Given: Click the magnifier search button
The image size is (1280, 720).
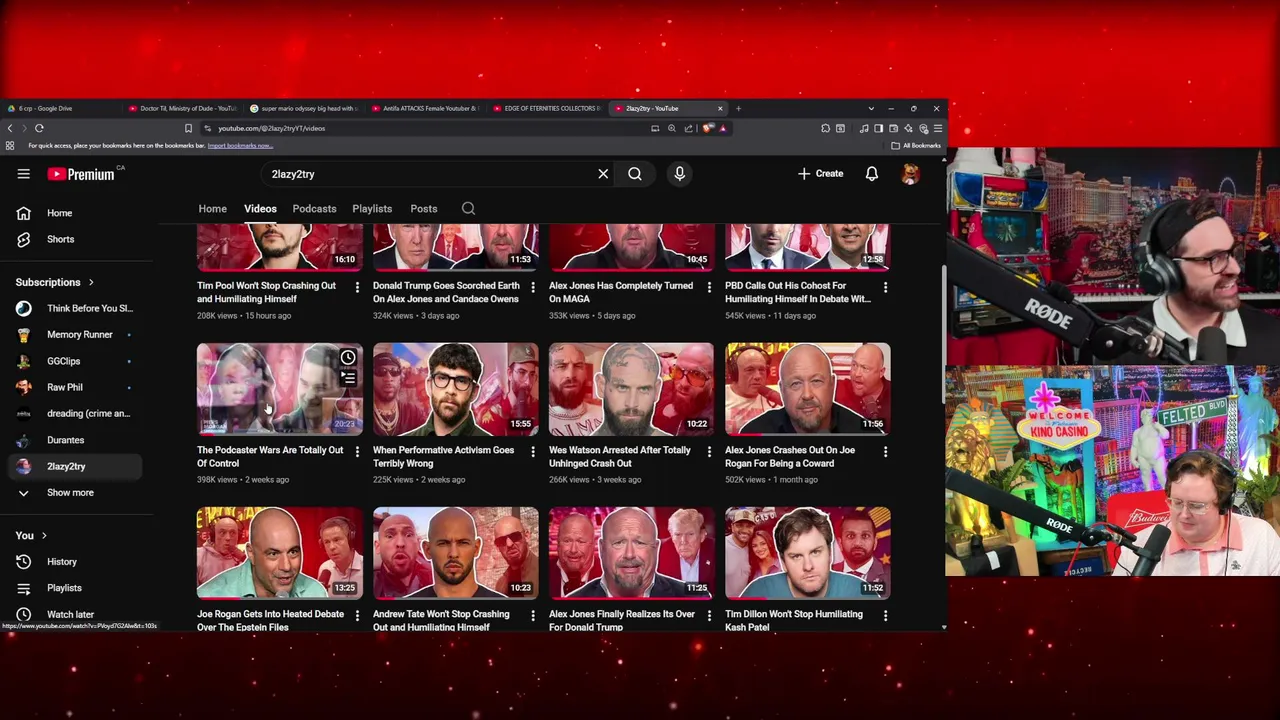Looking at the screenshot, I should coord(635,174).
